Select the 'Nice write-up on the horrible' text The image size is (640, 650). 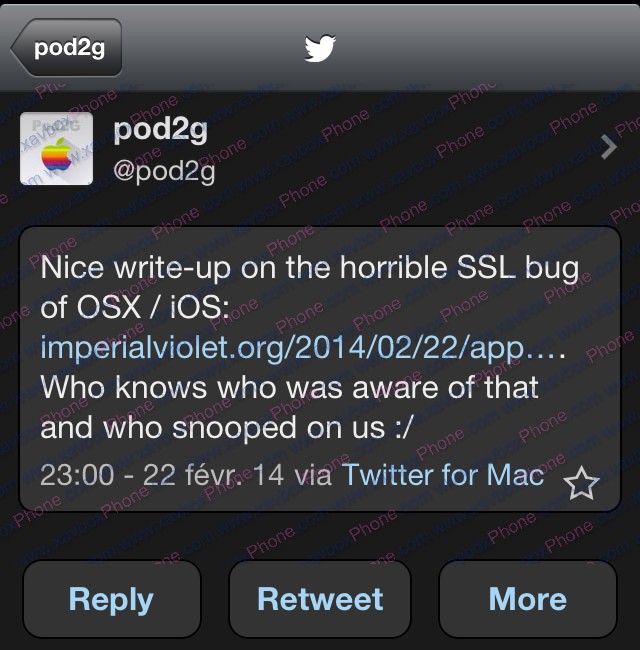click(244, 267)
